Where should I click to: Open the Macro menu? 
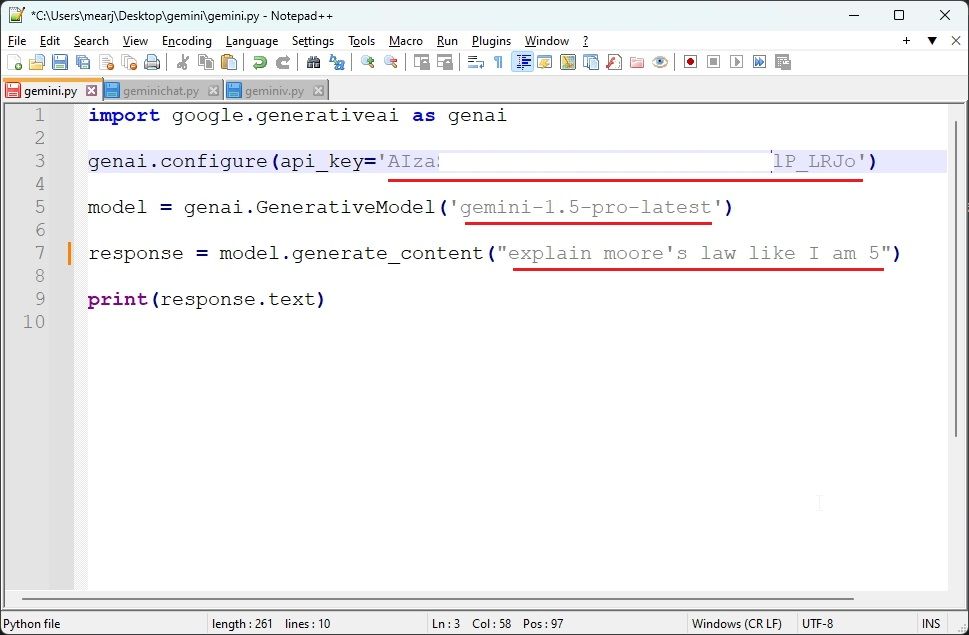click(405, 41)
